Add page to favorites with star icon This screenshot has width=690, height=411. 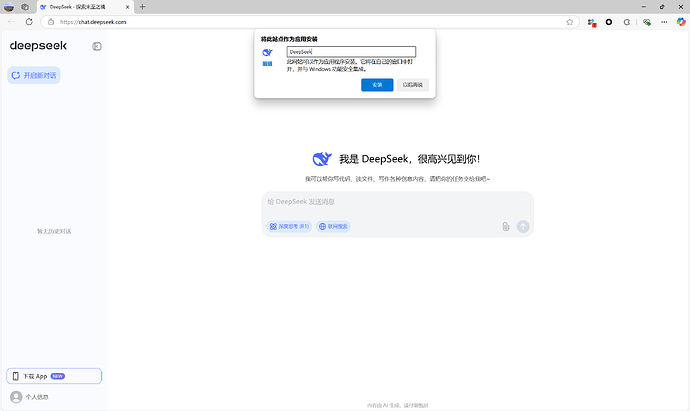click(x=569, y=22)
